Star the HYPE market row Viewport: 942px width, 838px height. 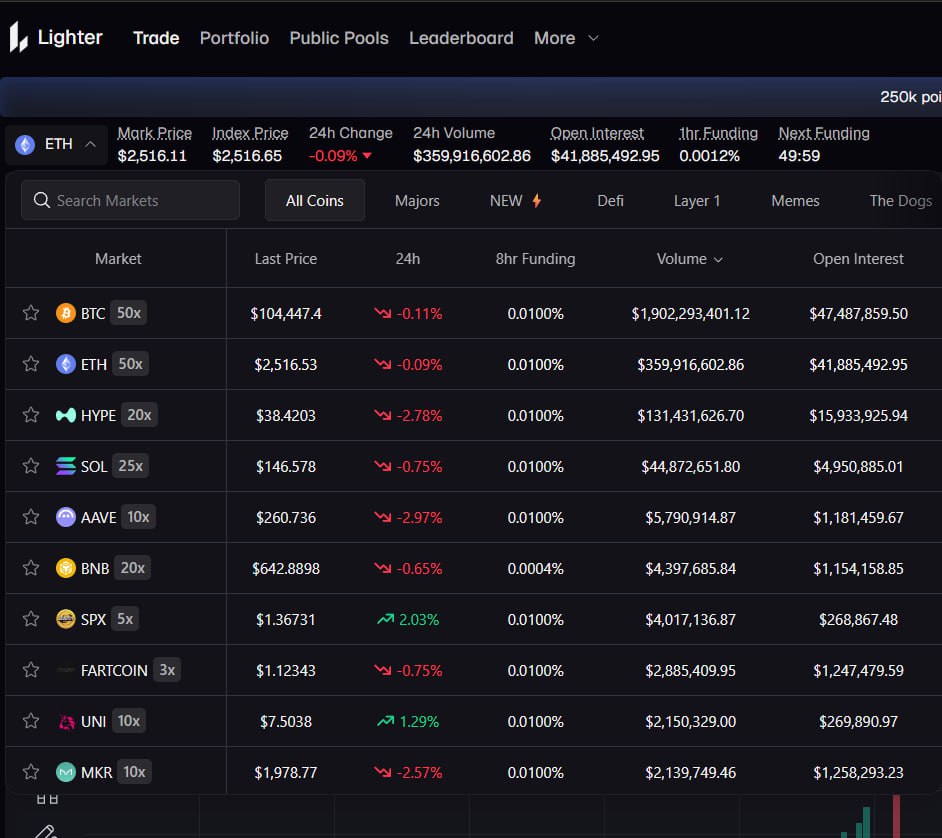pos(31,415)
